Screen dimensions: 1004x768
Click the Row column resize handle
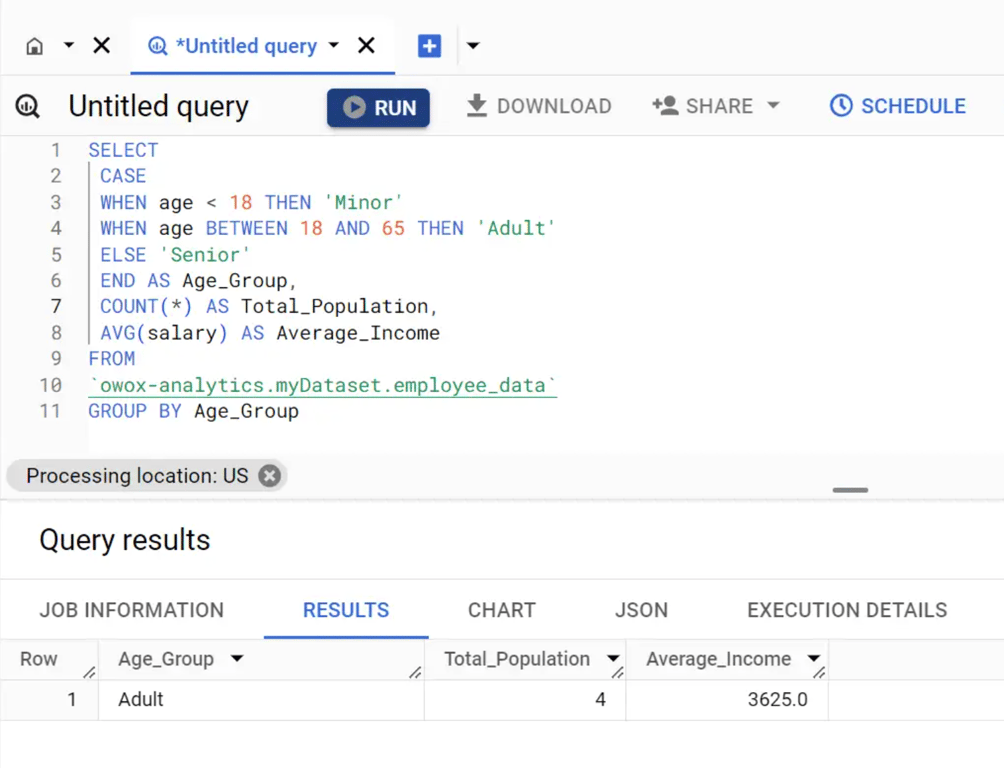coord(90,673)
